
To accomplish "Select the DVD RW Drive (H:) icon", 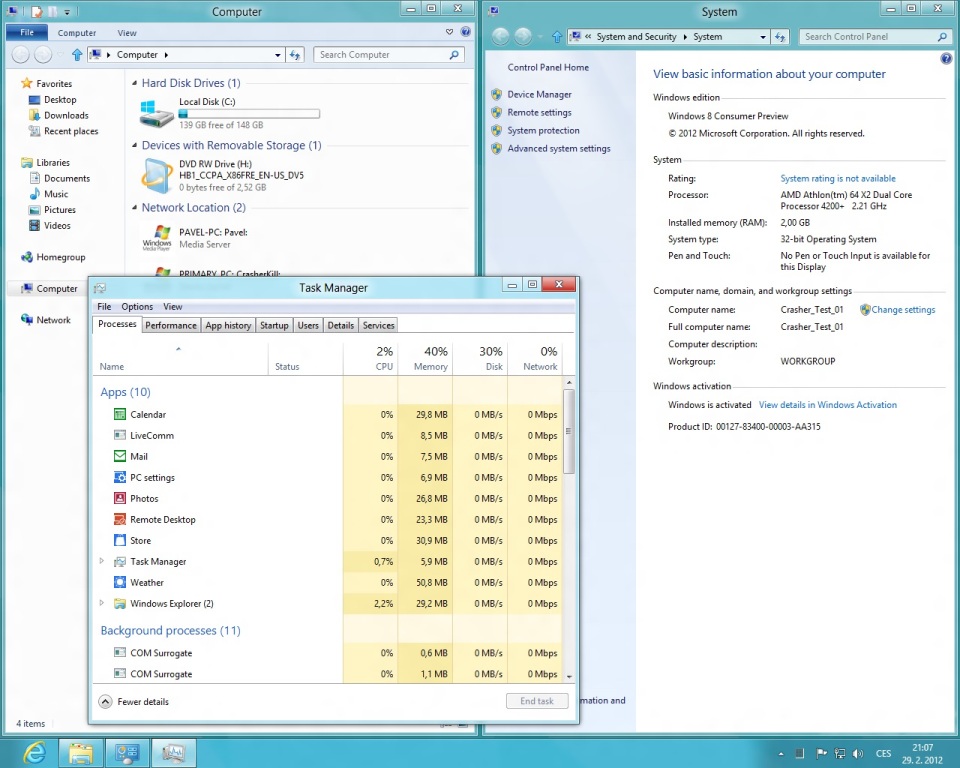I will click(x=157, y=175).
